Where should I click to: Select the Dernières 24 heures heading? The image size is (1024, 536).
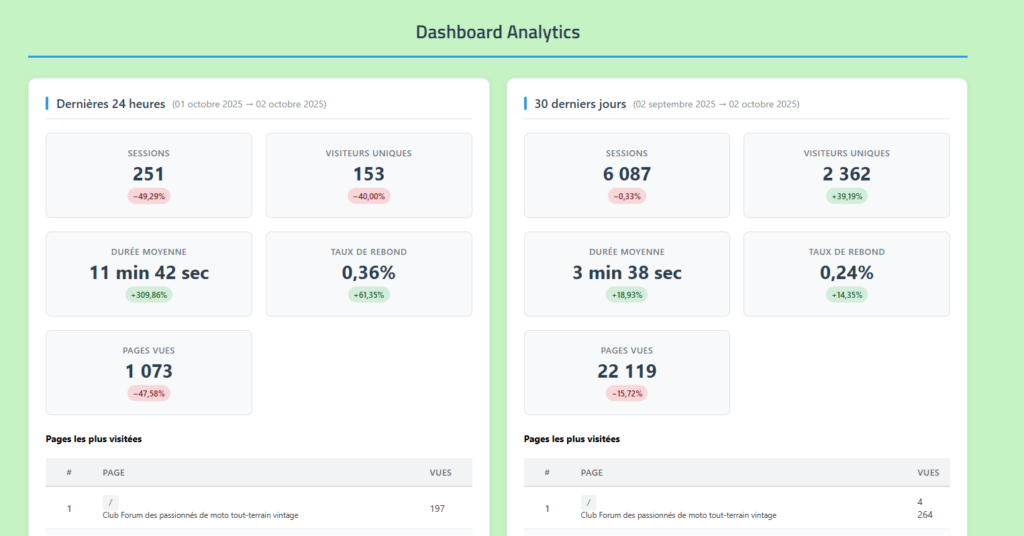pos(110,104)
